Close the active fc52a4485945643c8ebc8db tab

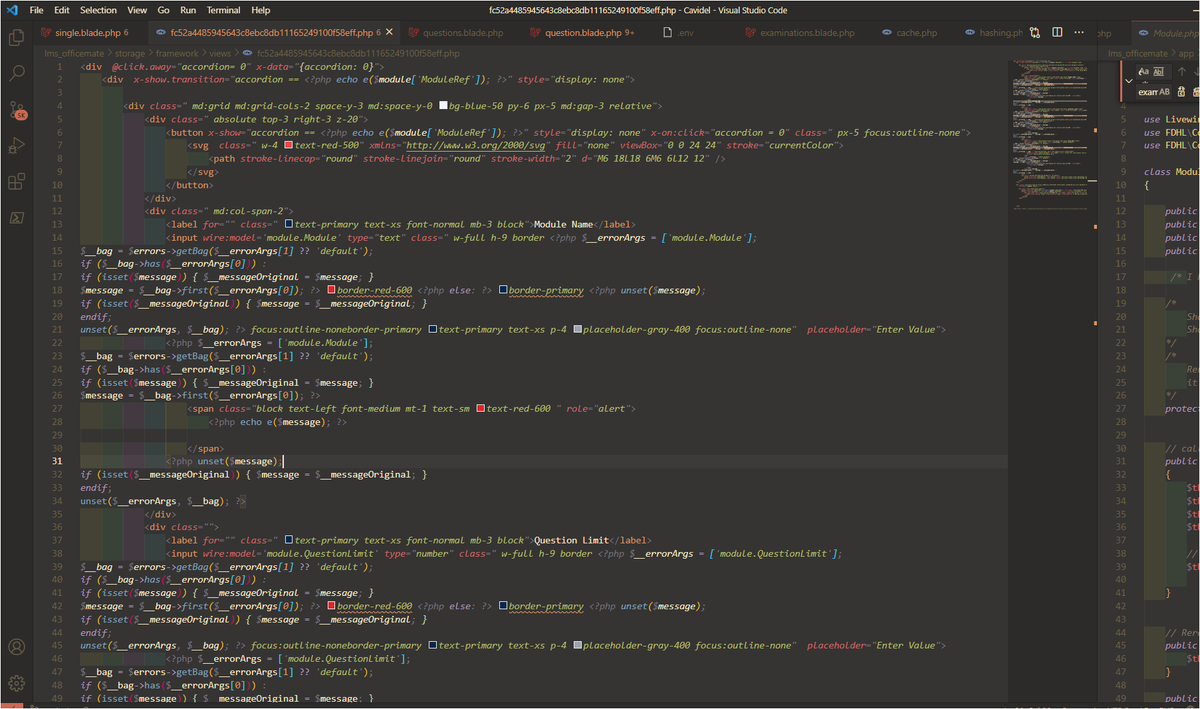pos(390,31)
